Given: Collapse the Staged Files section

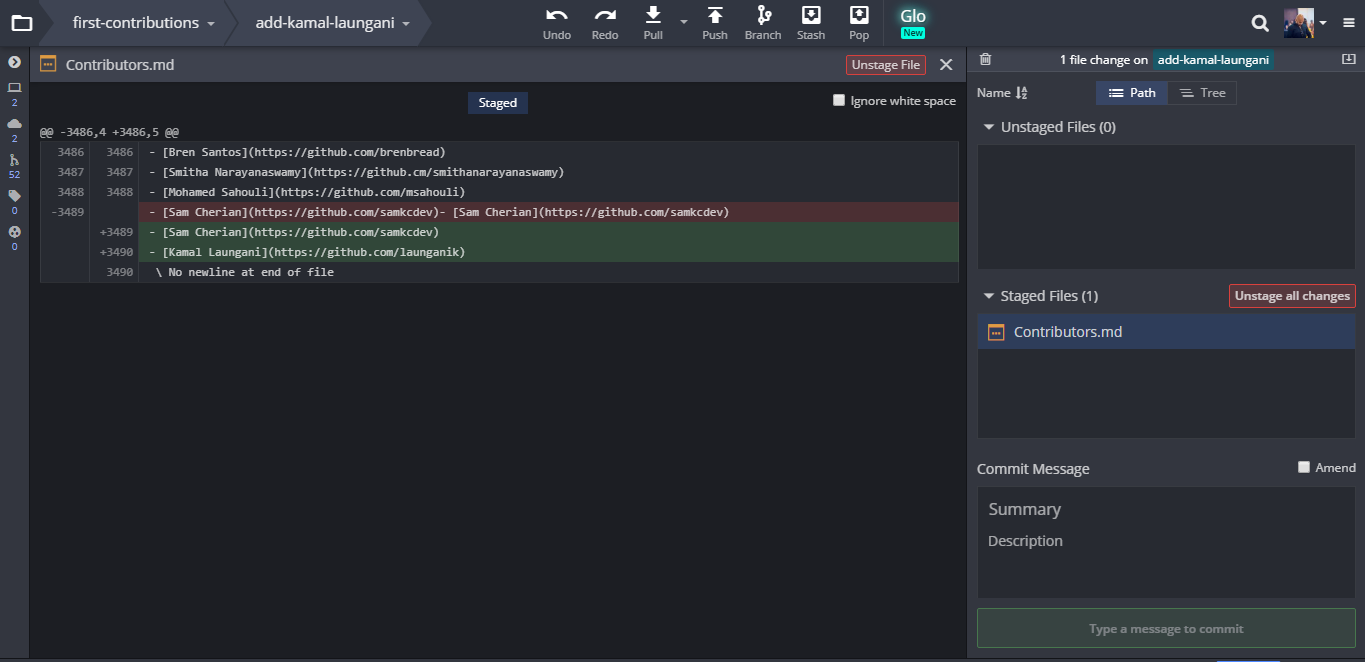Looking at the screenshot, I should pyautogui.click(x=989, y=295).
